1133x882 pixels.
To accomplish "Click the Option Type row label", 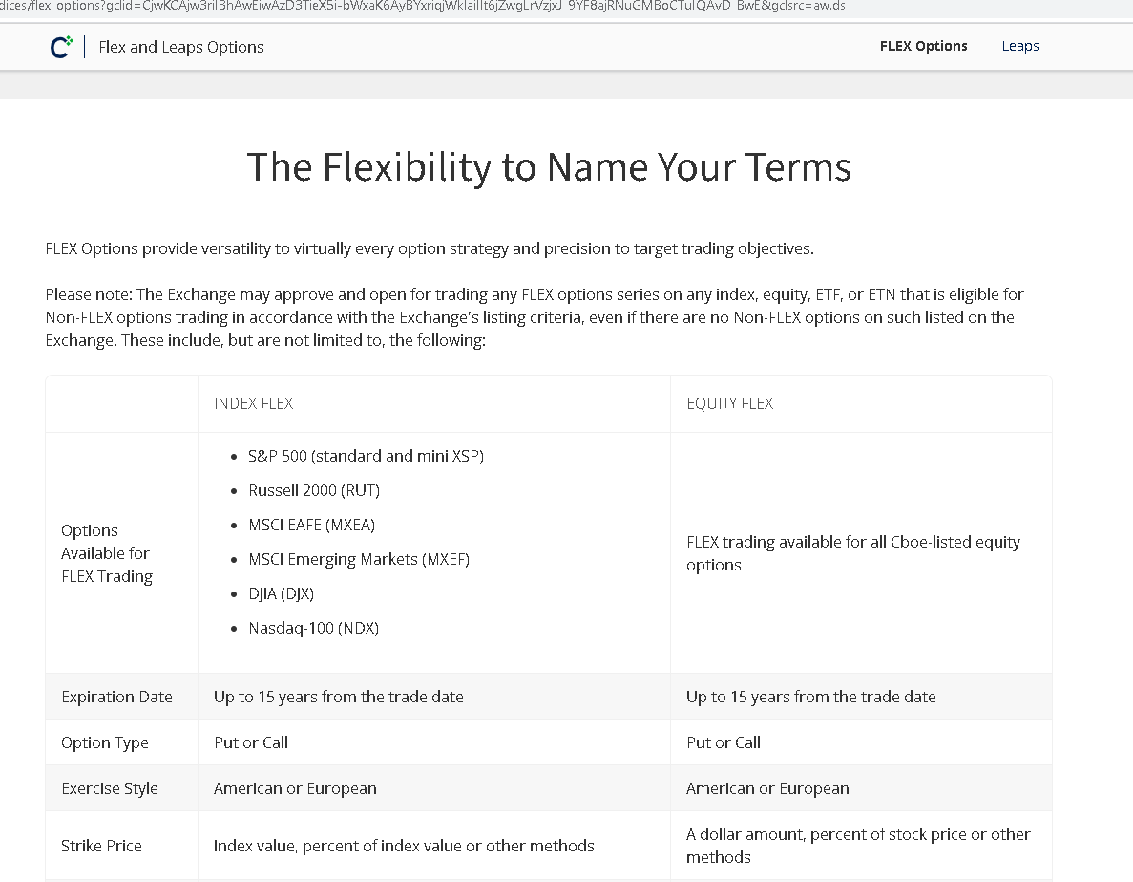I will point(105,743).
